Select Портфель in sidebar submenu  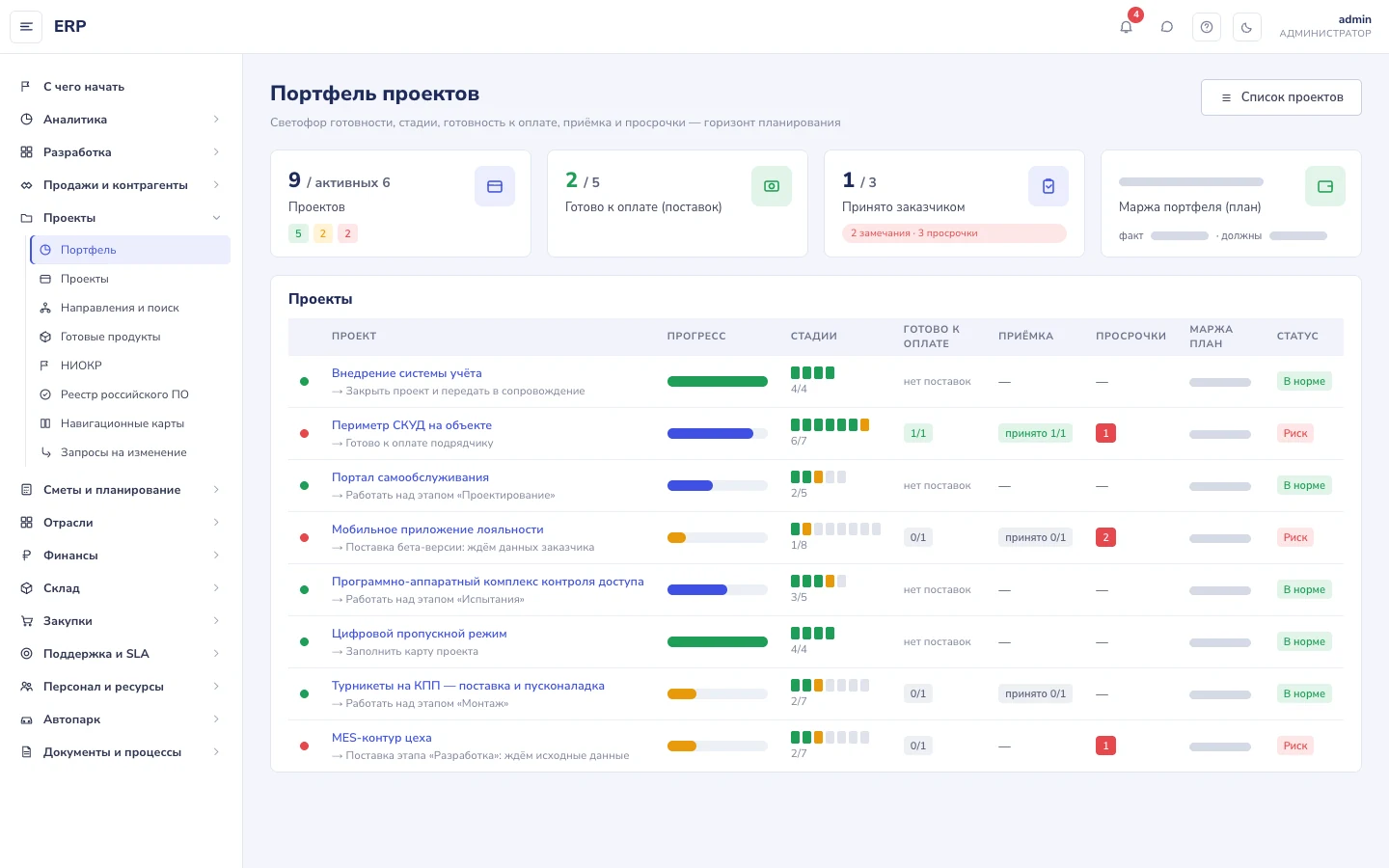coord(130,250)
